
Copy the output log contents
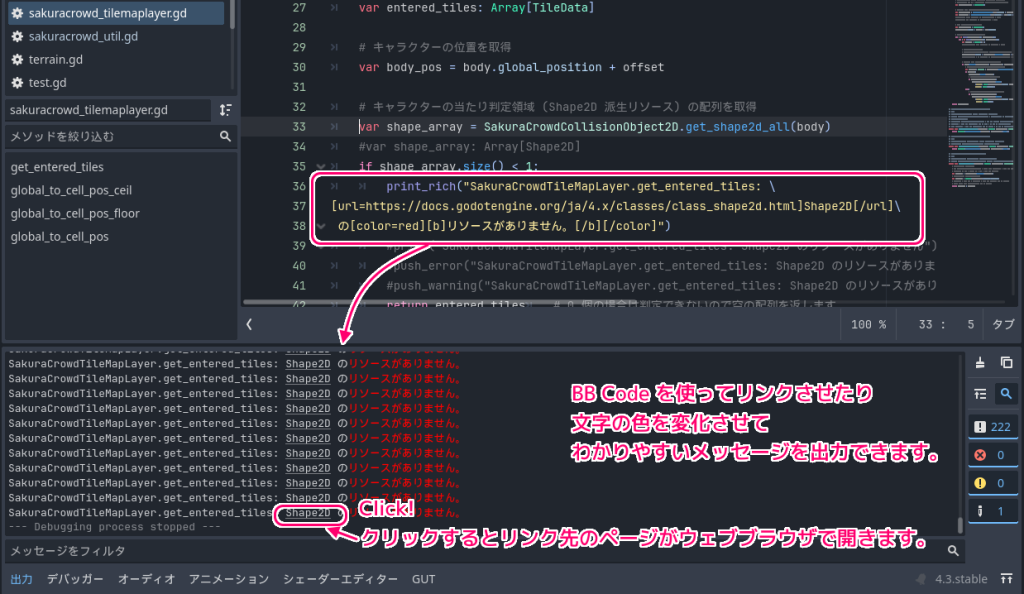point(1006,363)
